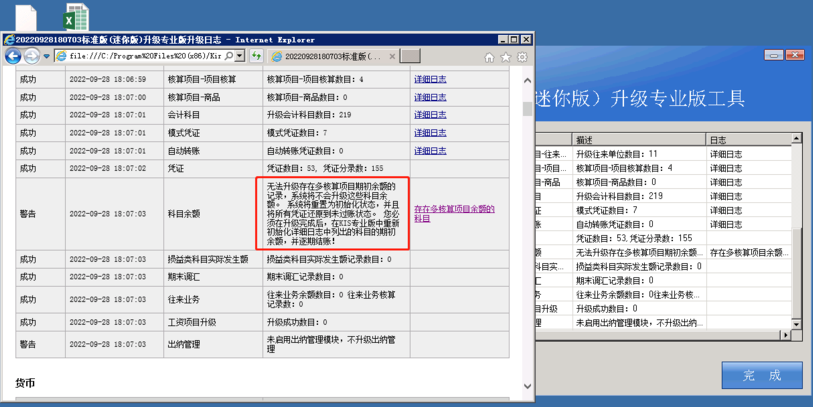Open 详细日志 link for 自动转账 row

click(x=430, y=151)
